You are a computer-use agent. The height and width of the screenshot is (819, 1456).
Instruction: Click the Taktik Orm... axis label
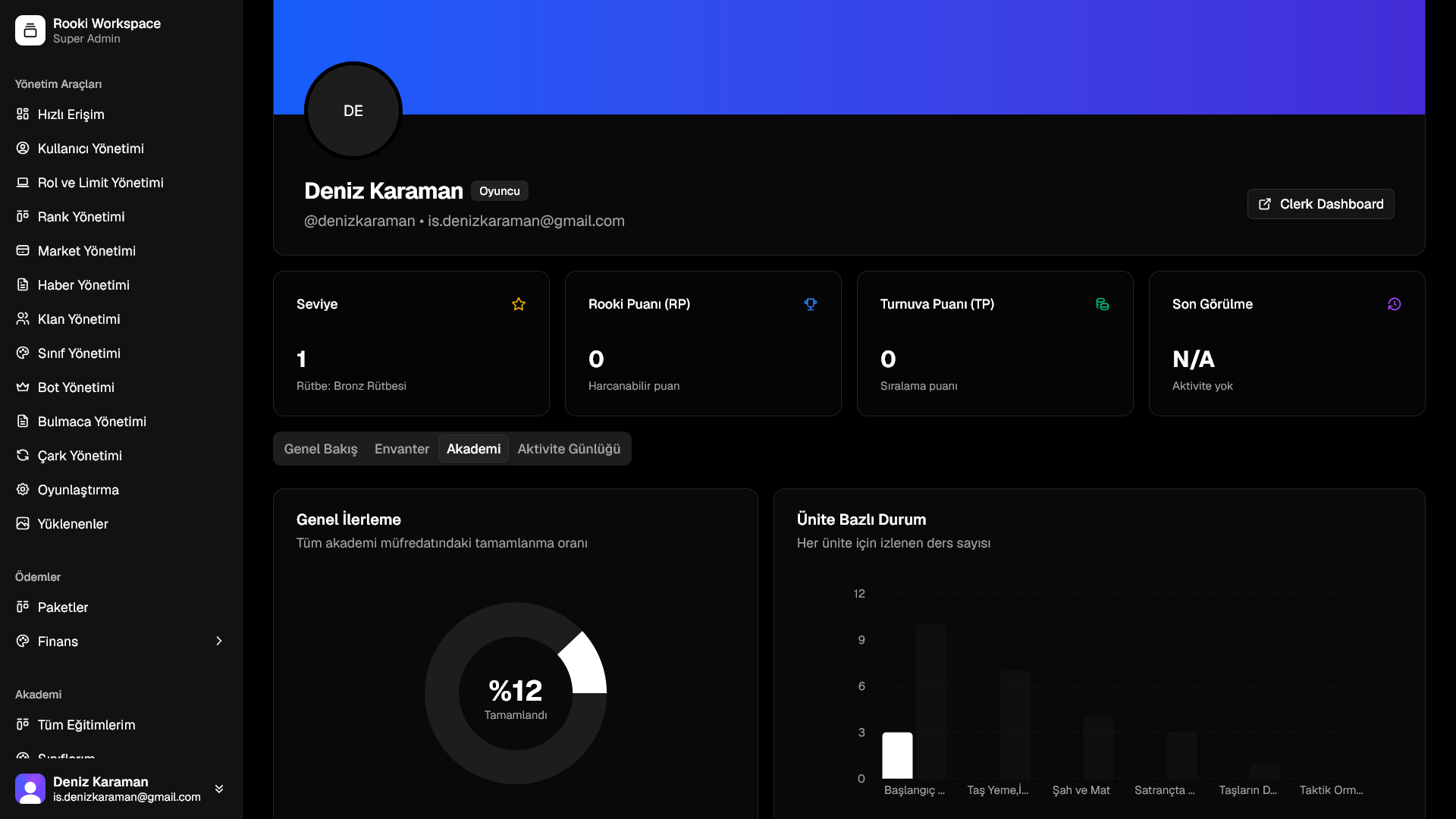1332,790
